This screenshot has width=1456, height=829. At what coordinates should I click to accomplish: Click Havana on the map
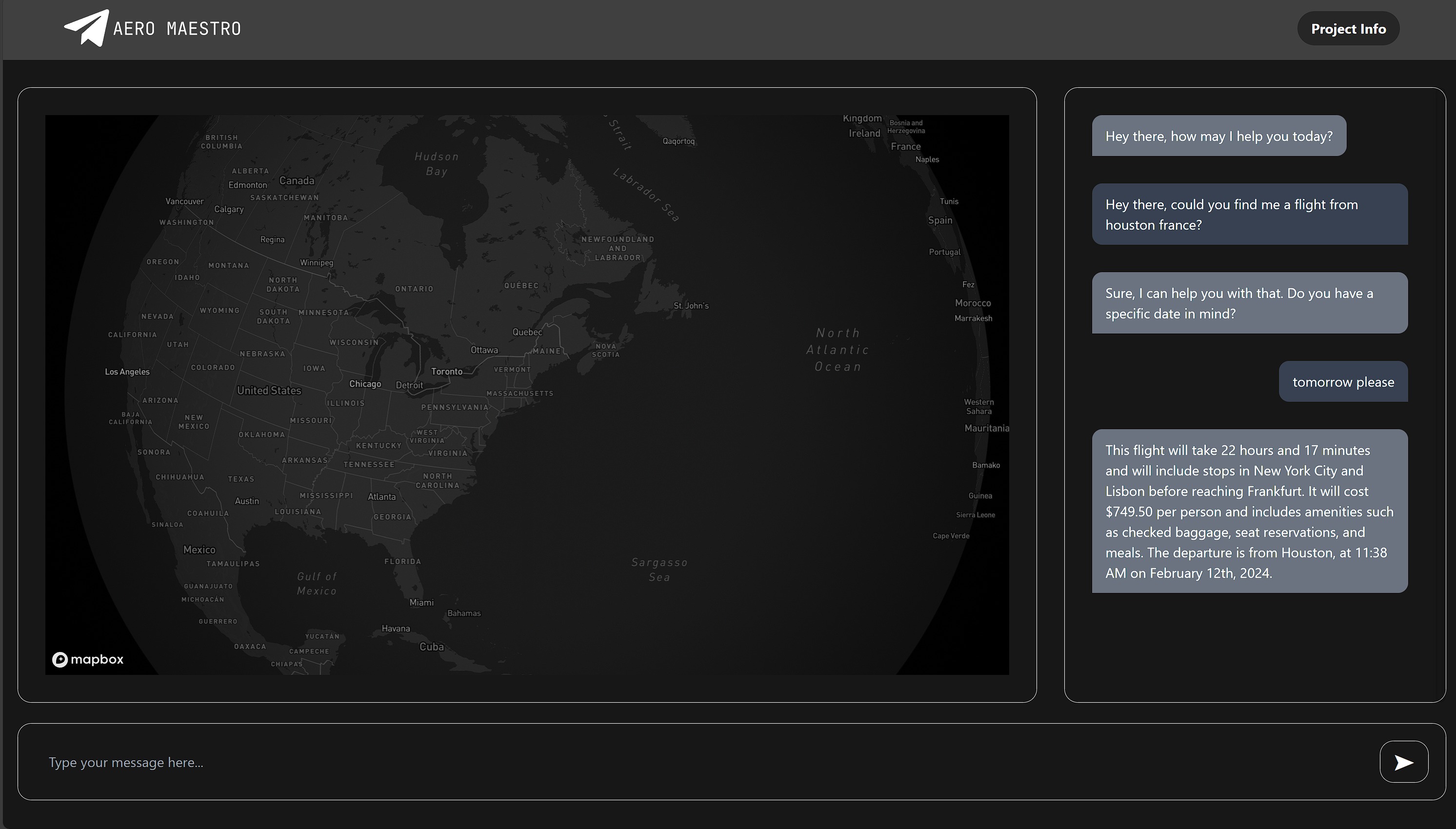pos(396,629)
